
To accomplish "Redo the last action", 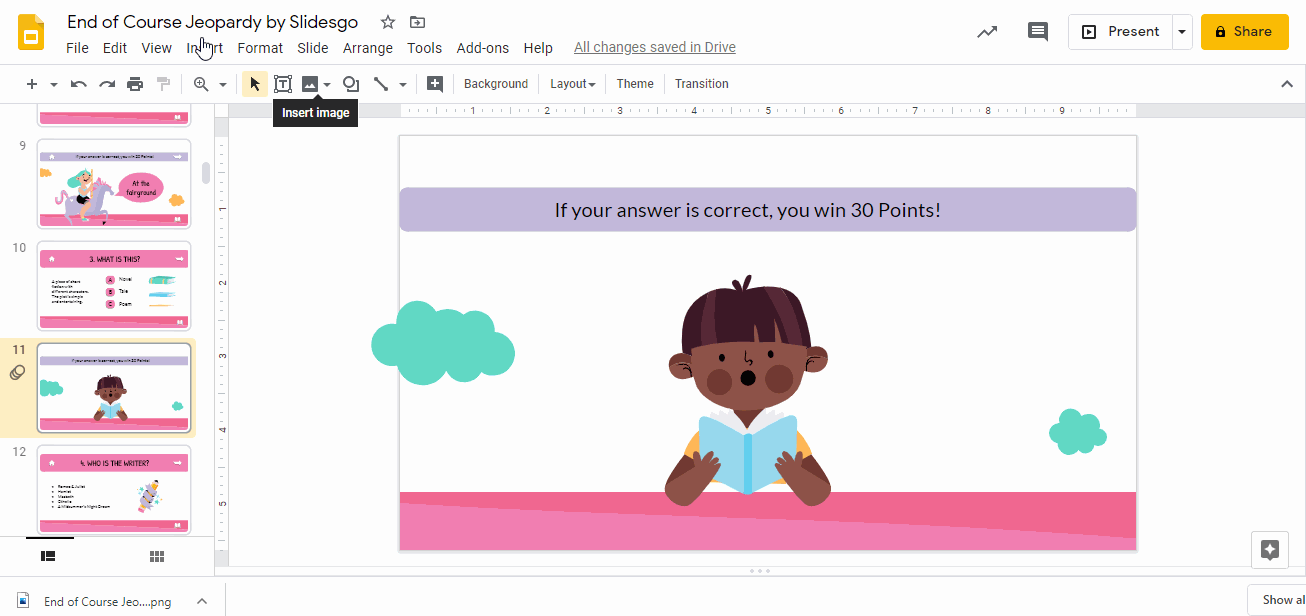I will 107,84.
